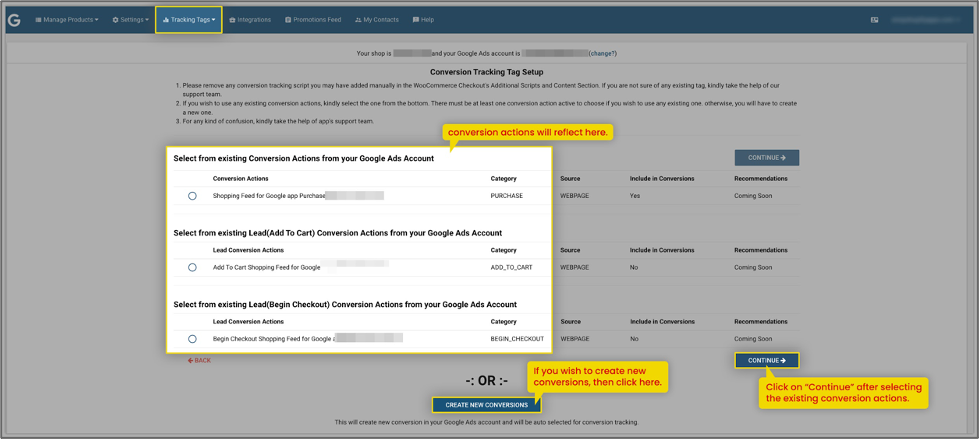The image size is (979, 439).
Task: Go to the Integrations page
Action: pos(250,20)
